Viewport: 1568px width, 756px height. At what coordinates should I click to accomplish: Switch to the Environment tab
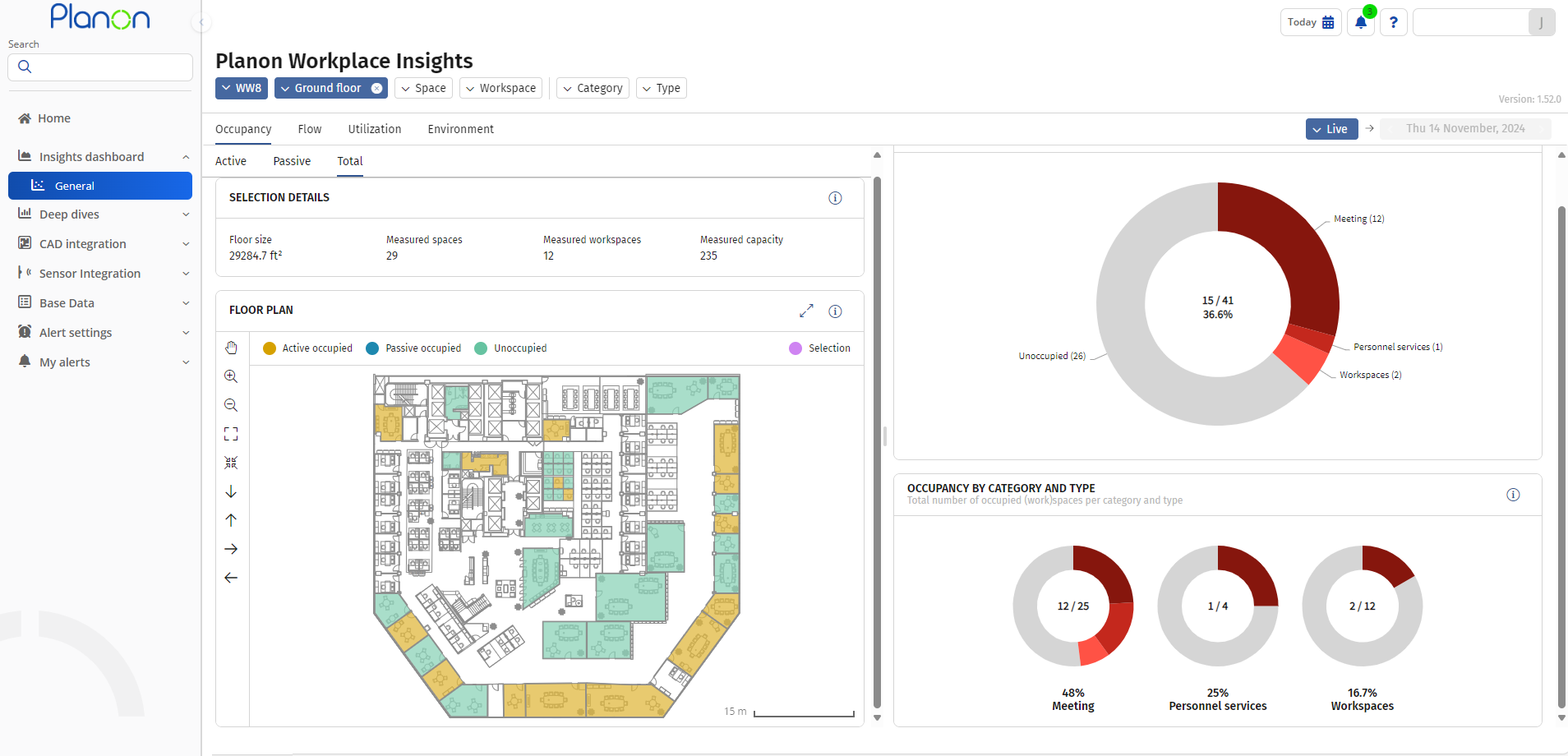click(461, 129)
